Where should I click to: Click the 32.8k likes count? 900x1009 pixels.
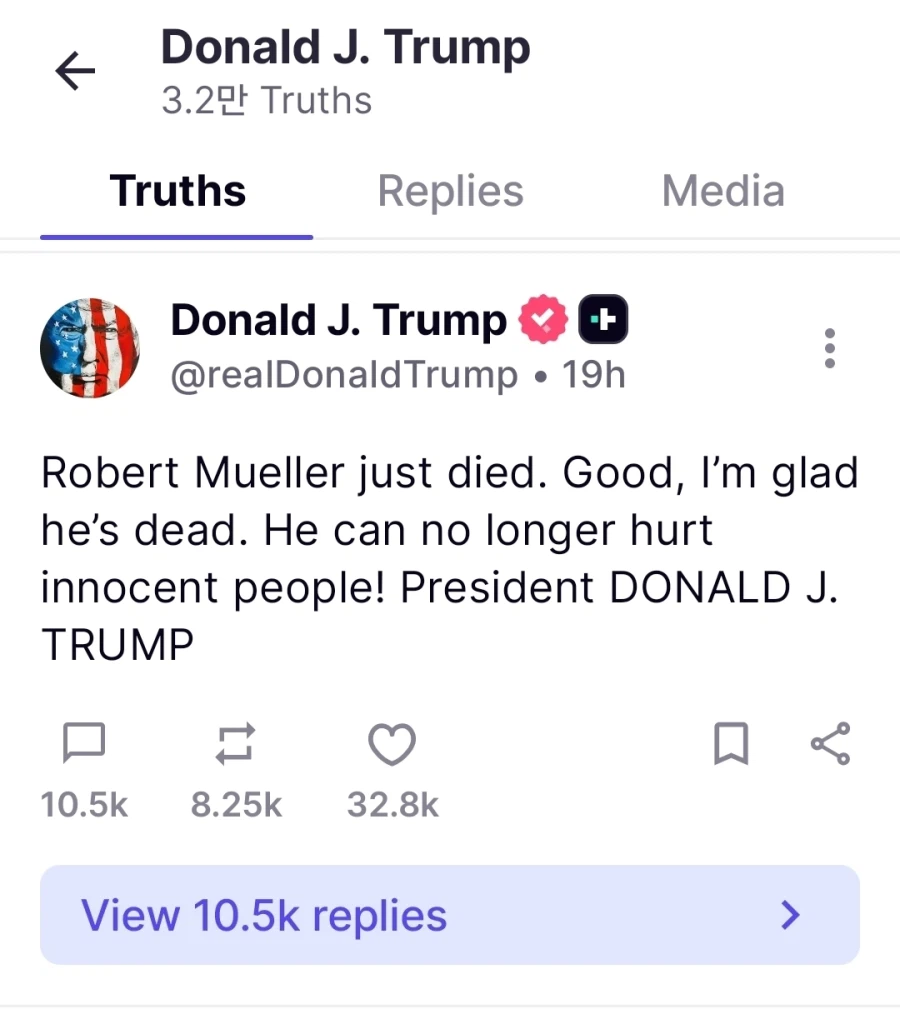(393, 805)
